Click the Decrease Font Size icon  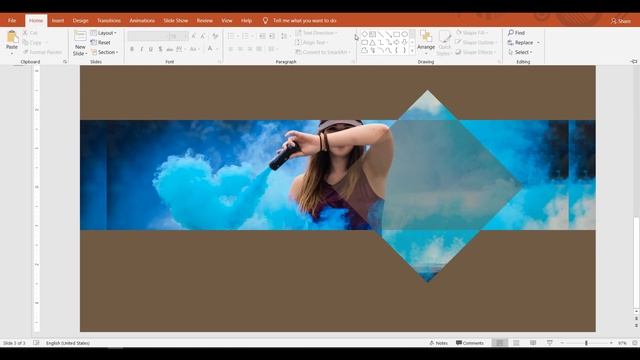tap(203, 36)
